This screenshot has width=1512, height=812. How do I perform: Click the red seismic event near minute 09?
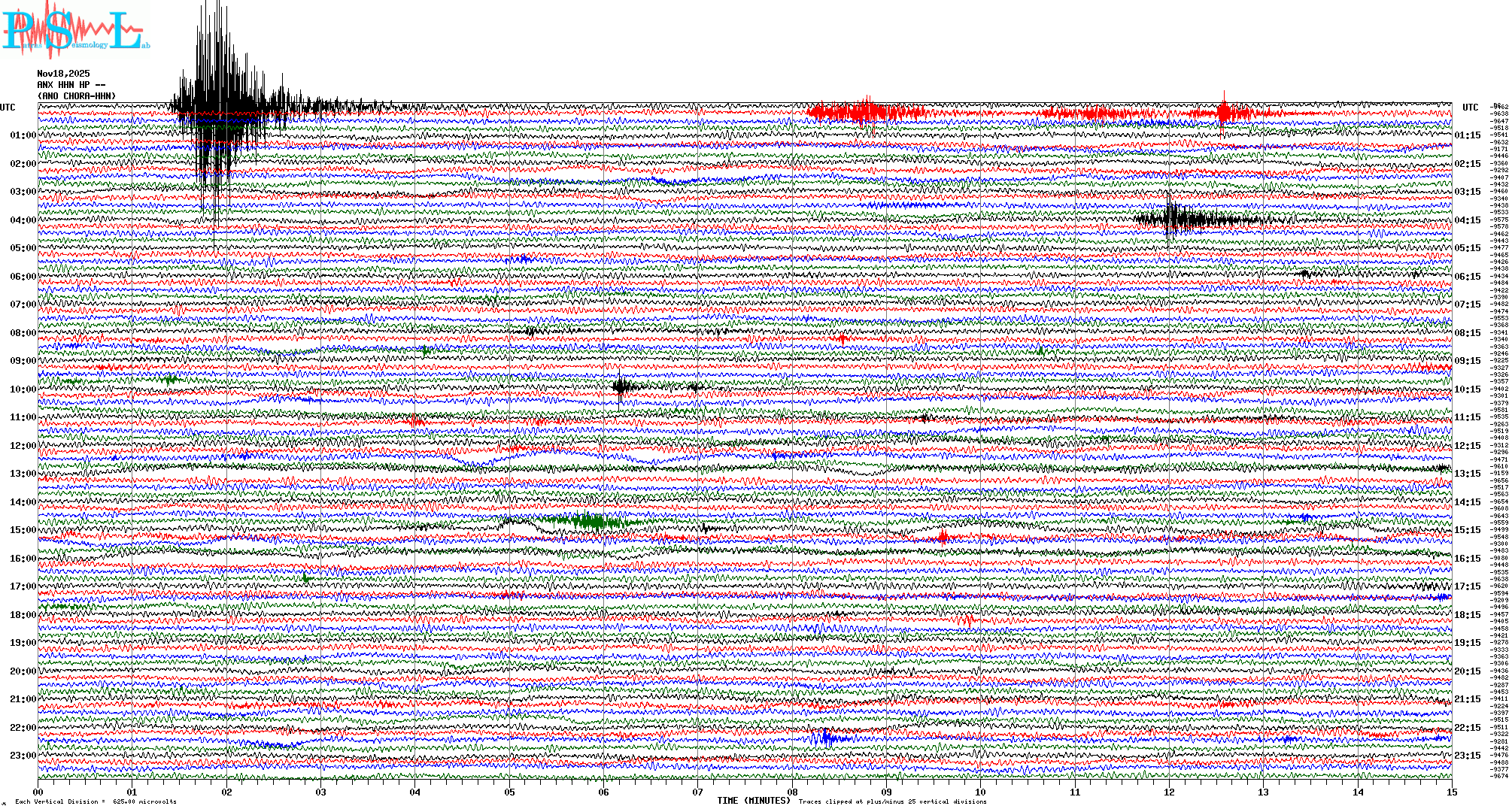click(865, 113)
